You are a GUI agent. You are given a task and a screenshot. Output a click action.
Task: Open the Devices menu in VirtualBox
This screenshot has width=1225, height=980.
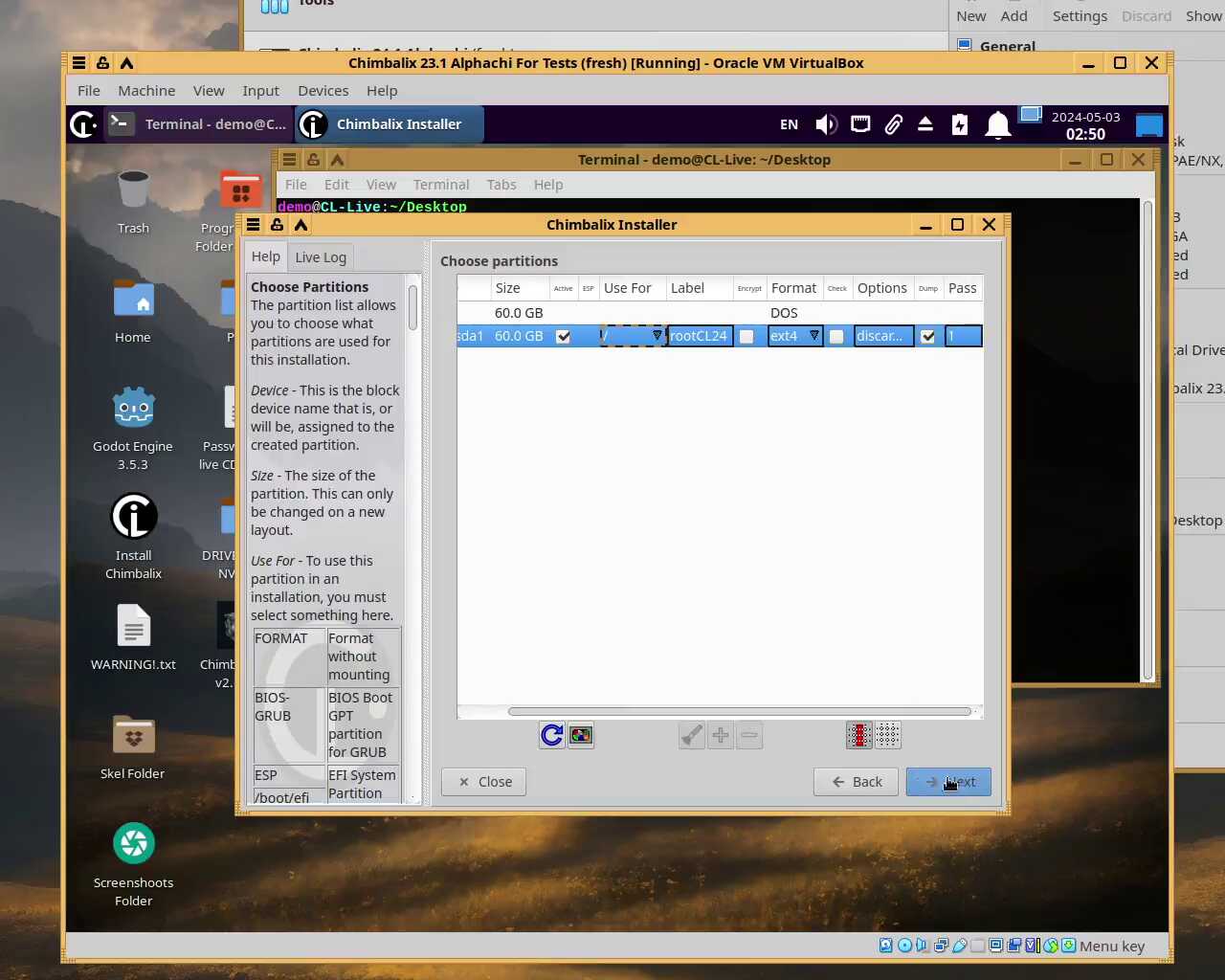point(323,91)
